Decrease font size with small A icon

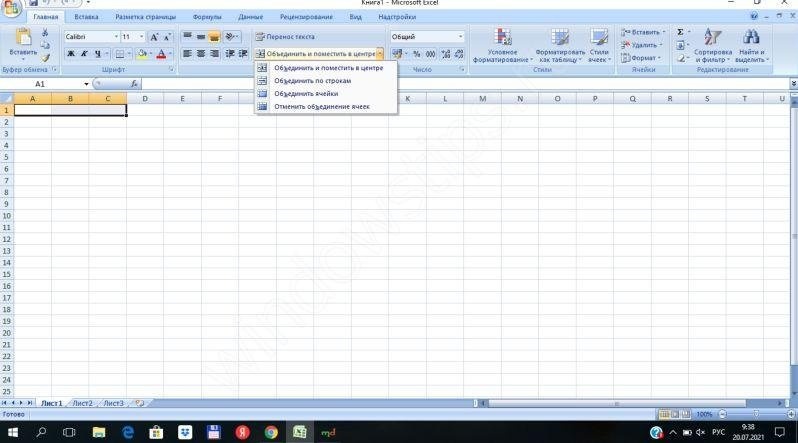pos(166,37)
